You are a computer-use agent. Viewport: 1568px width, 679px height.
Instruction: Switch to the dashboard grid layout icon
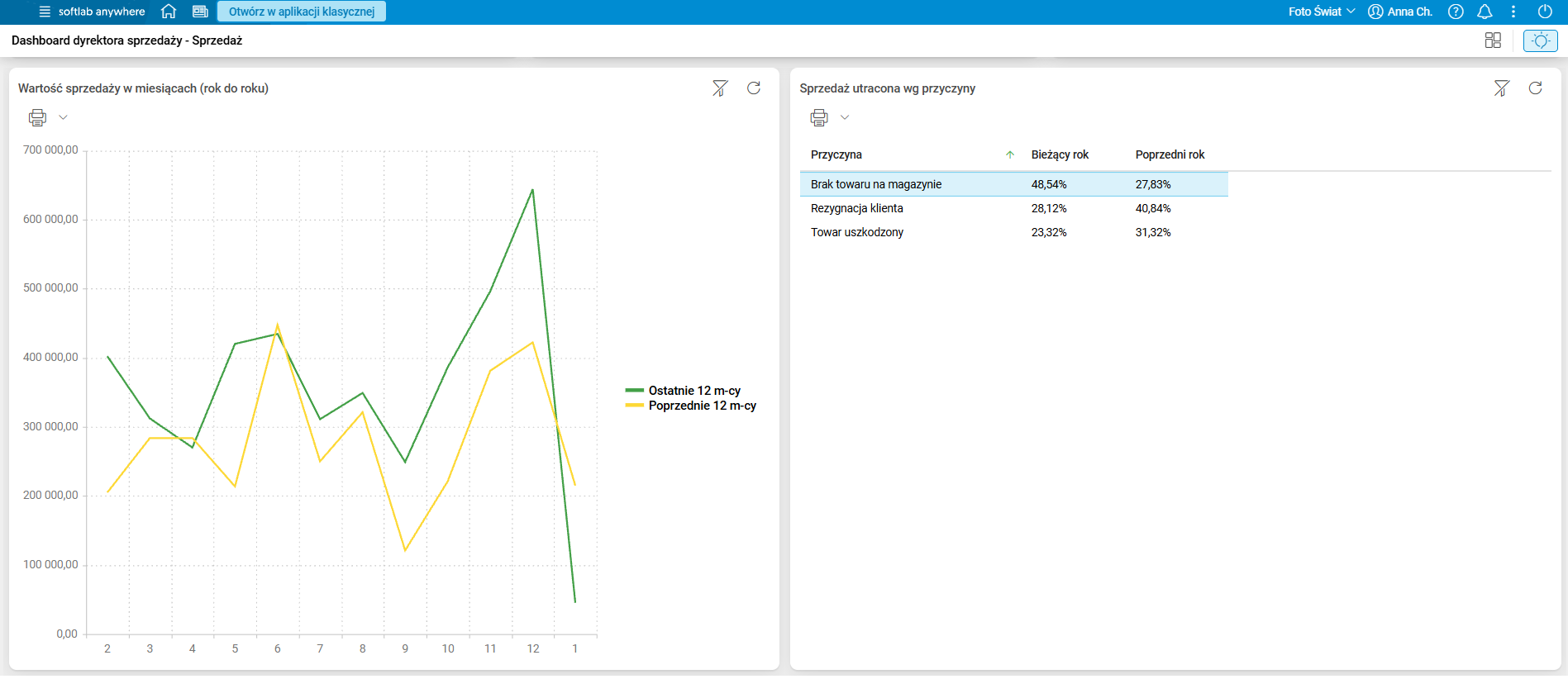tap(1493, 40)
